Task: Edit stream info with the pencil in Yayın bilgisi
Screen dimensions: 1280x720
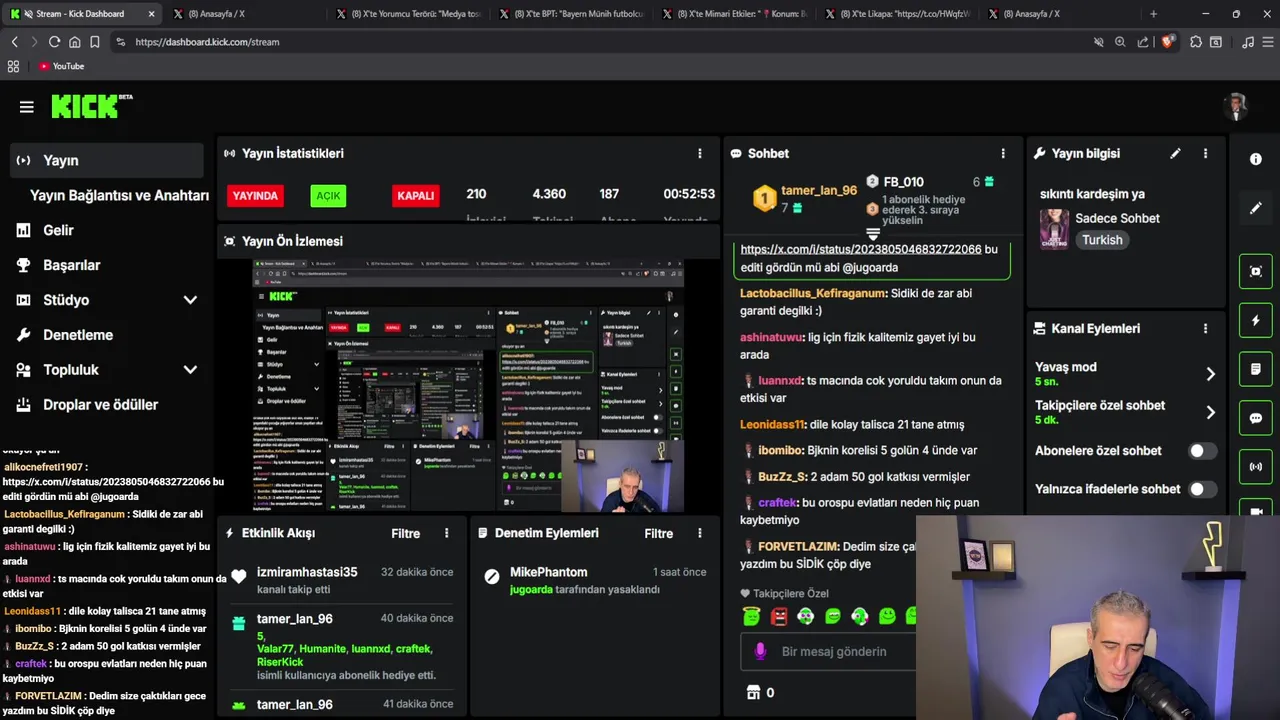Action: [1175, 153]
